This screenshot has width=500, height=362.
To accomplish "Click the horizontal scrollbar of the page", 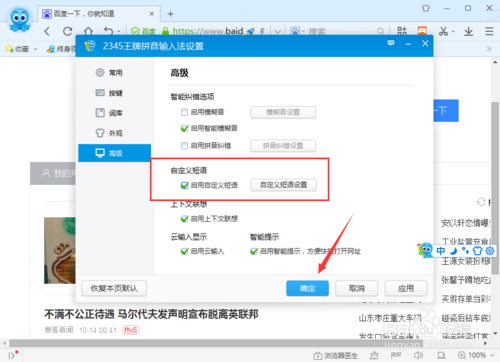I will [216, 343].
